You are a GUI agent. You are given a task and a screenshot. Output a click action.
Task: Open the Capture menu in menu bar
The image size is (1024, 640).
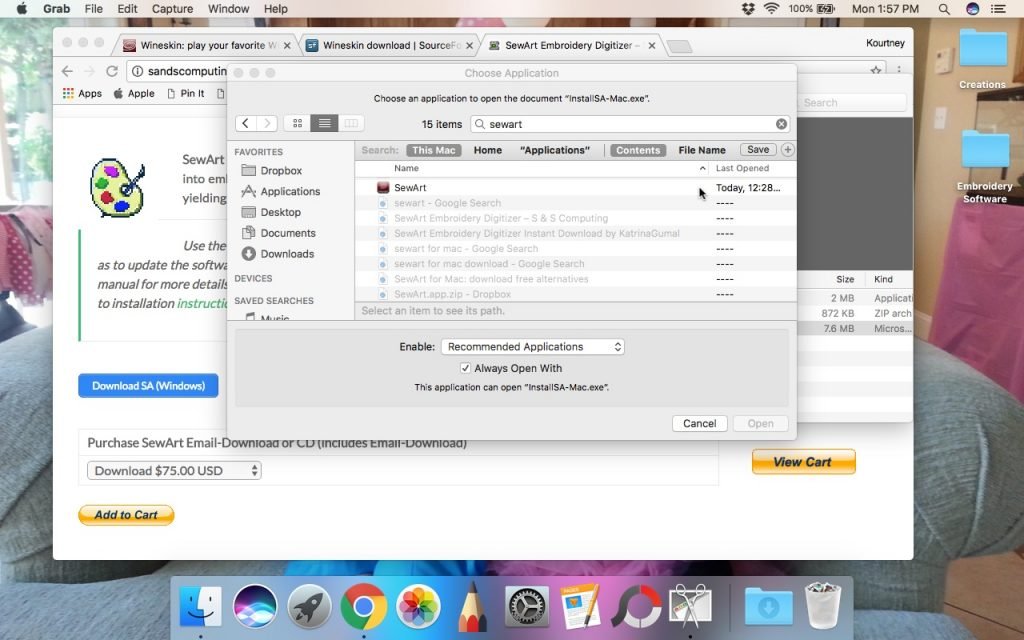click(x=172, y=9)
